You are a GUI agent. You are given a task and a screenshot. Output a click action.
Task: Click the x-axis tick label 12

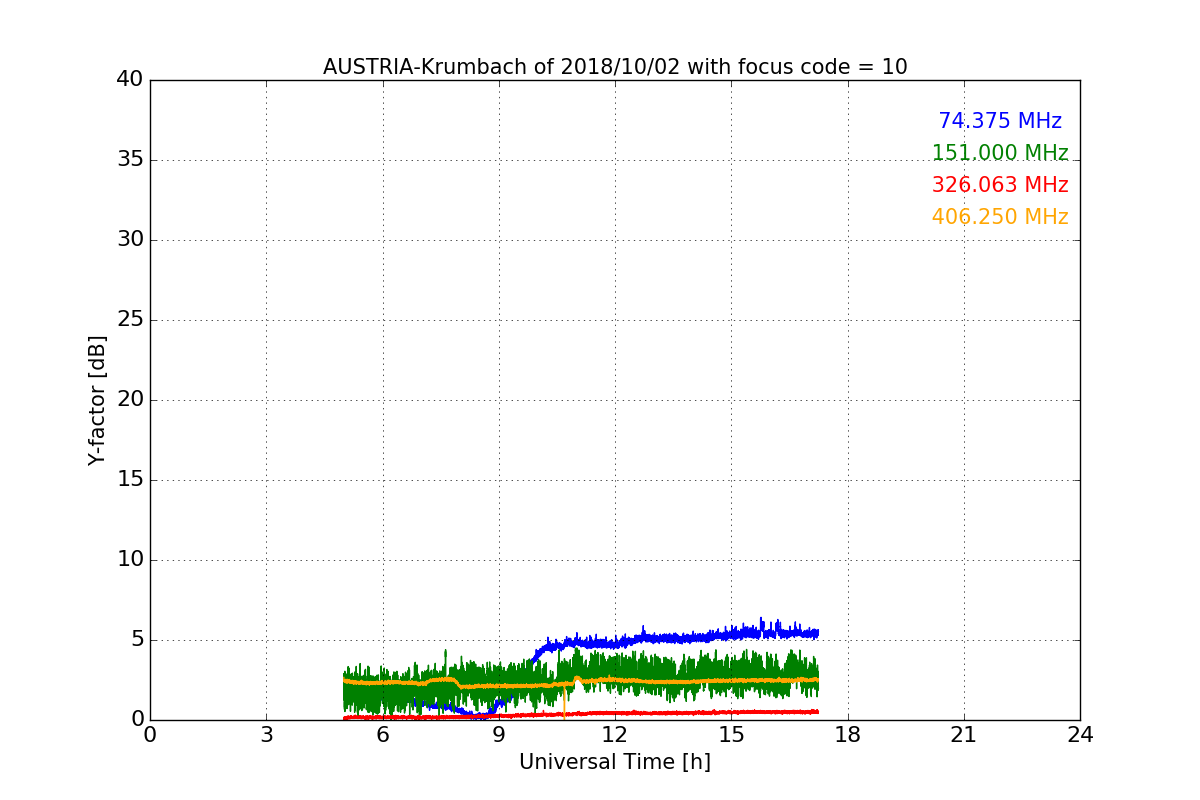click(615, 735)
